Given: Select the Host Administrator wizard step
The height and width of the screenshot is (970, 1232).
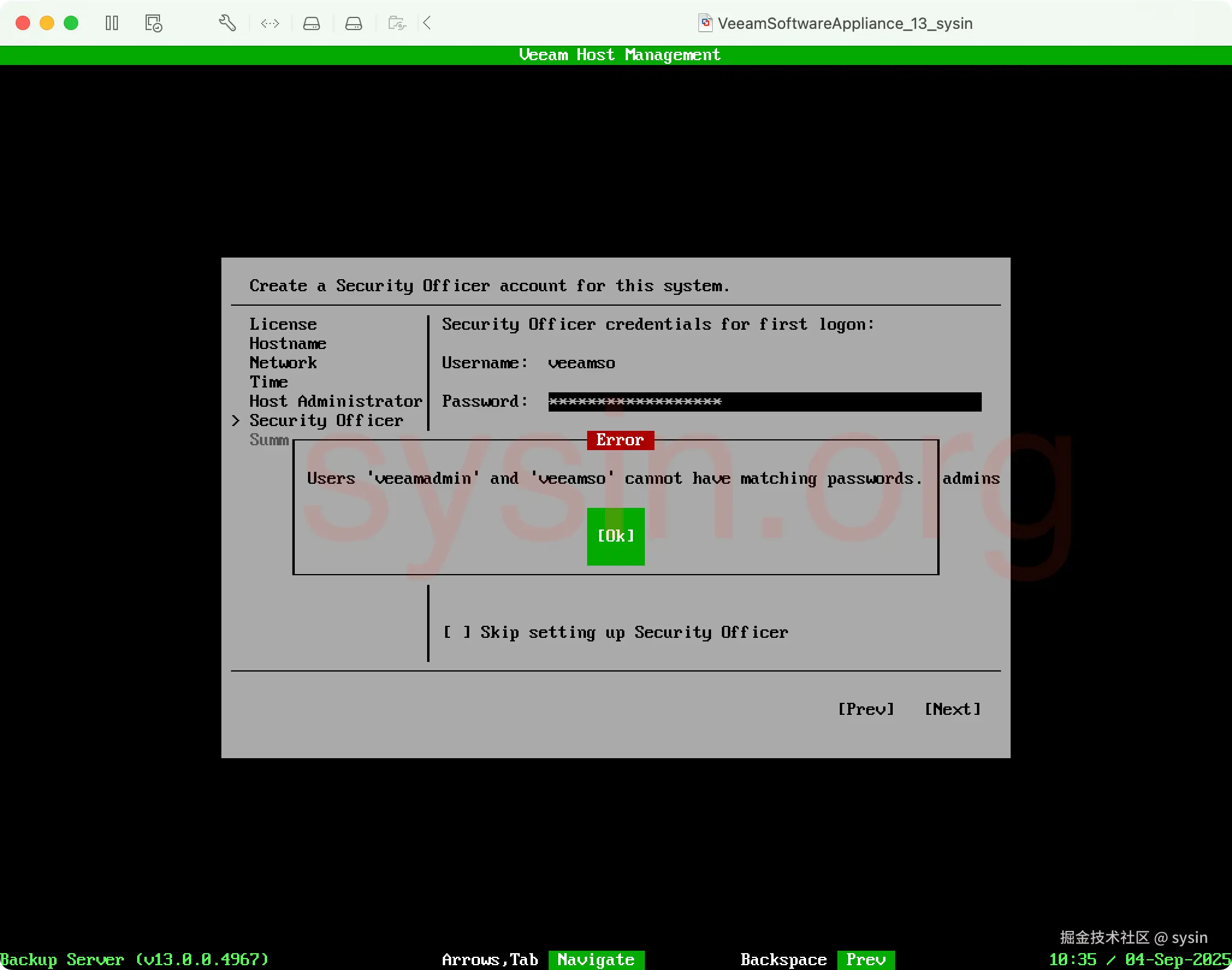Looking at the screenshot, I should point(336,401).
